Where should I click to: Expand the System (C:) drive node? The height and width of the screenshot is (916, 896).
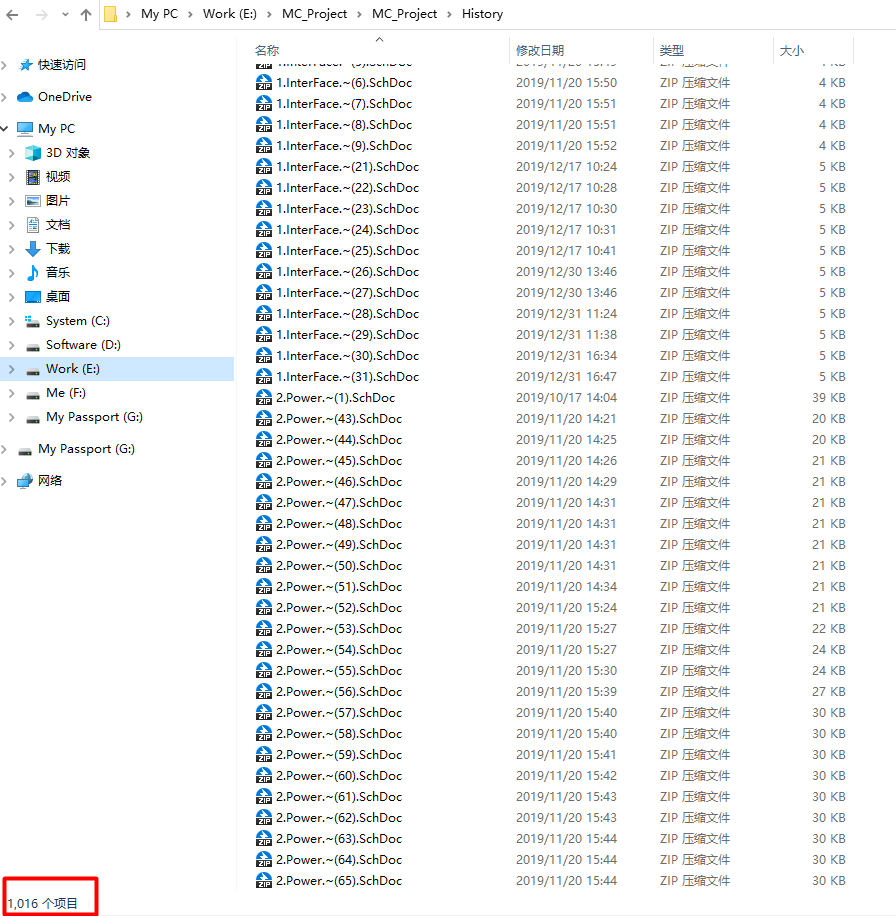(x=12, y=321)
